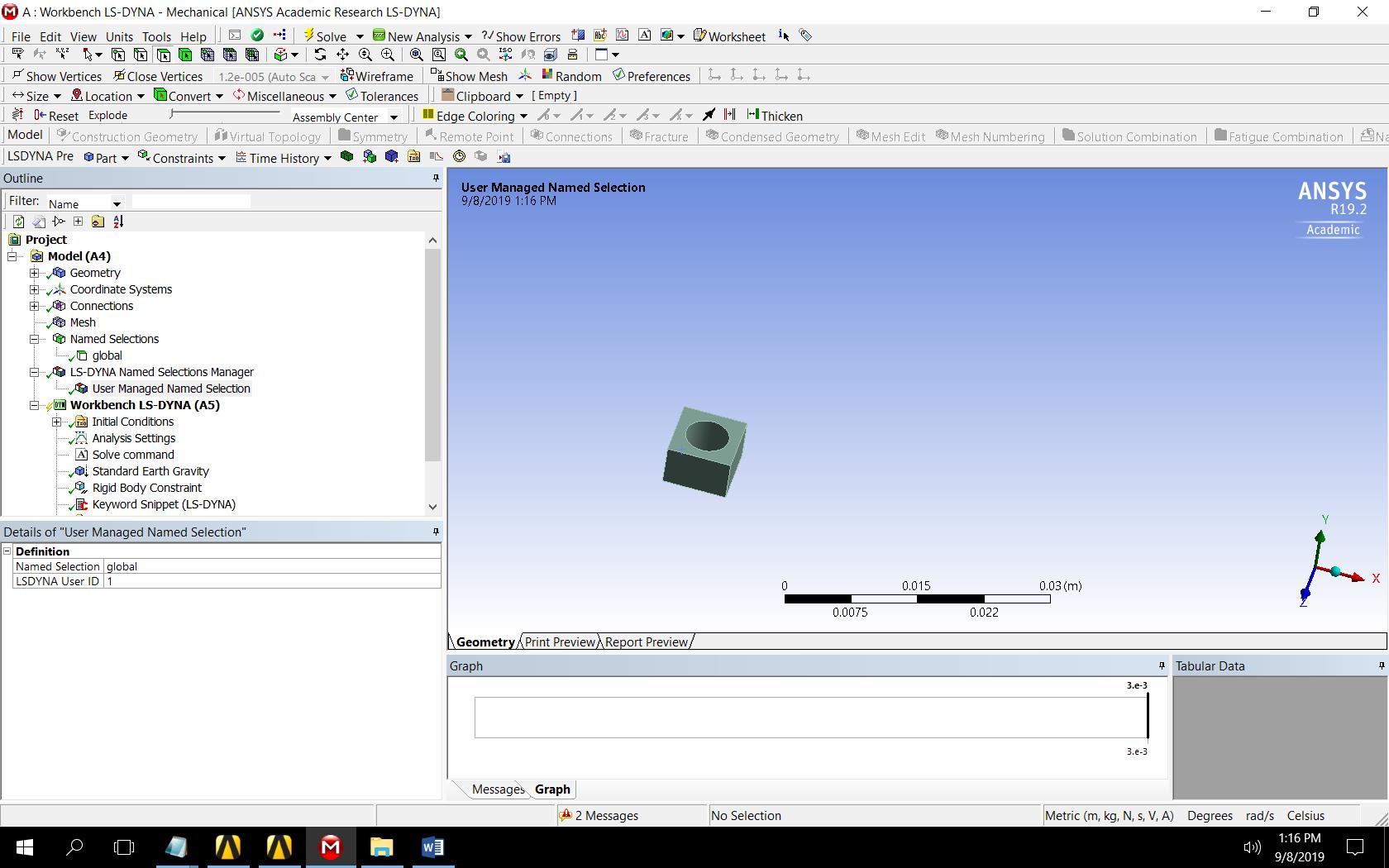Screen dimensions: 1389x868
Task: Open Filter Name dropdown in Outline
Action: pyautogui.click(x=117, y=203)
